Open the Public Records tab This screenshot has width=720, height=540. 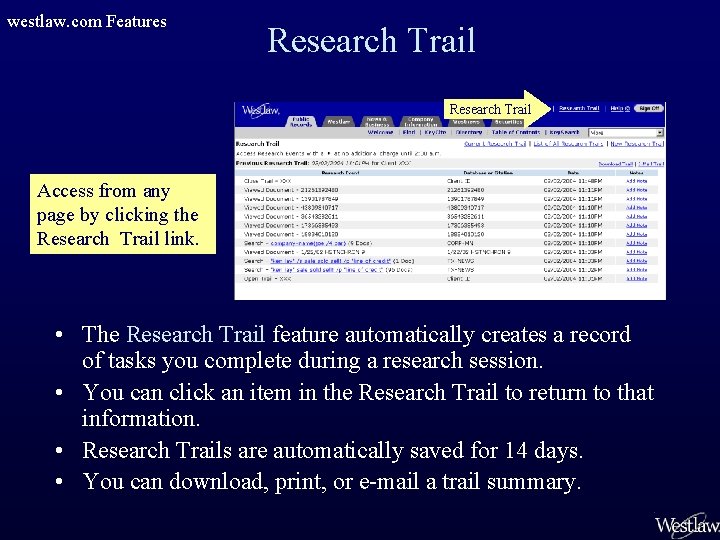click(301, 122)
